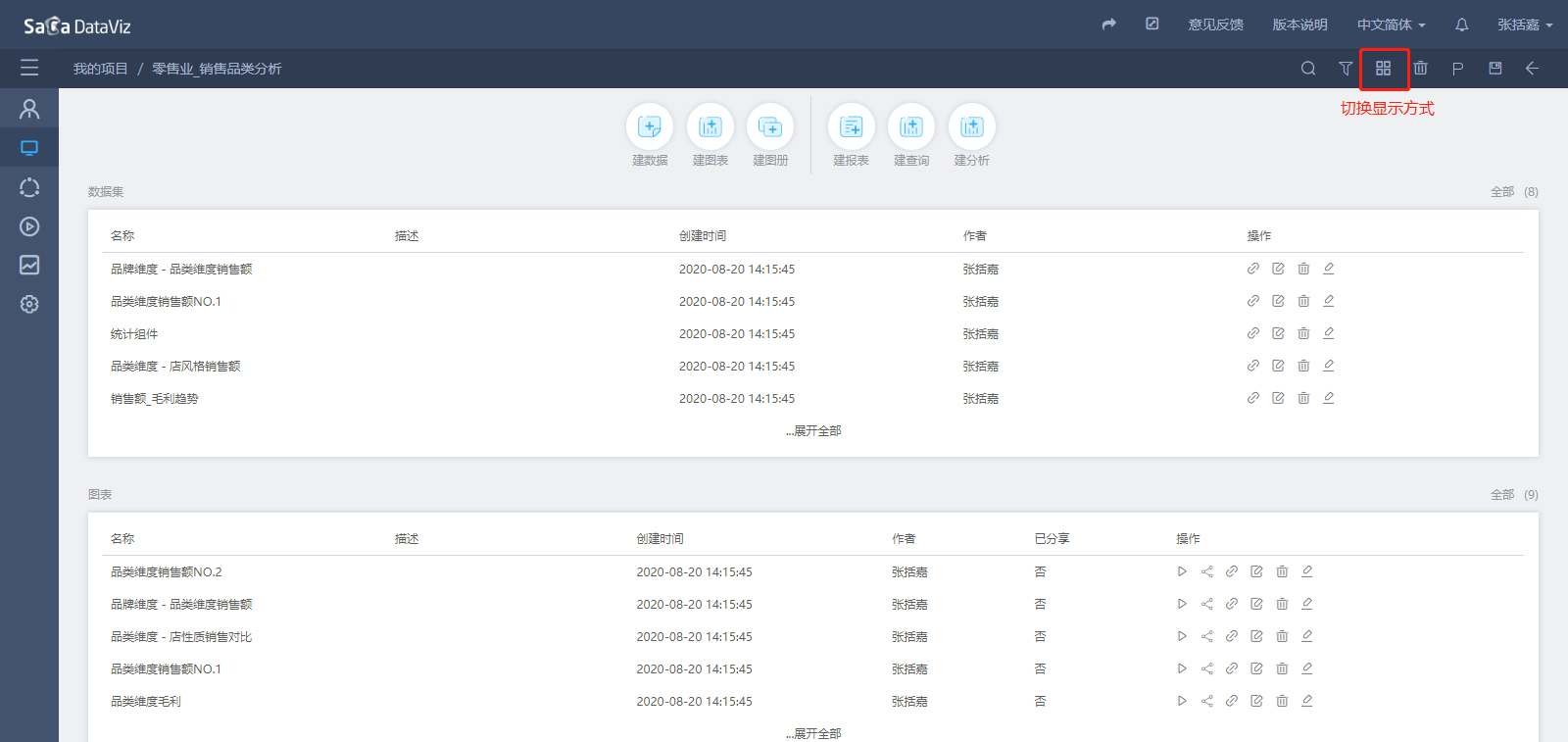The width and height of the screenshot is (1568, 742).
Task: Go to 我的项目 breadcrumb link
Action: pos(100,69)
